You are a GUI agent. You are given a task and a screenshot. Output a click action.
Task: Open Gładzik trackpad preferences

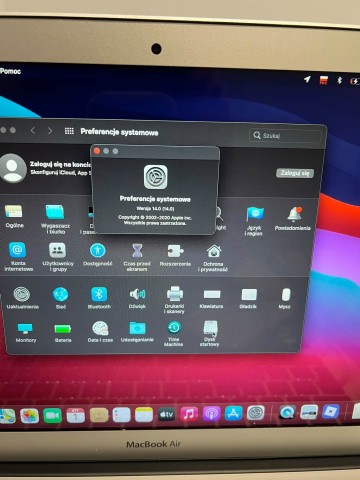coord(249,298)
